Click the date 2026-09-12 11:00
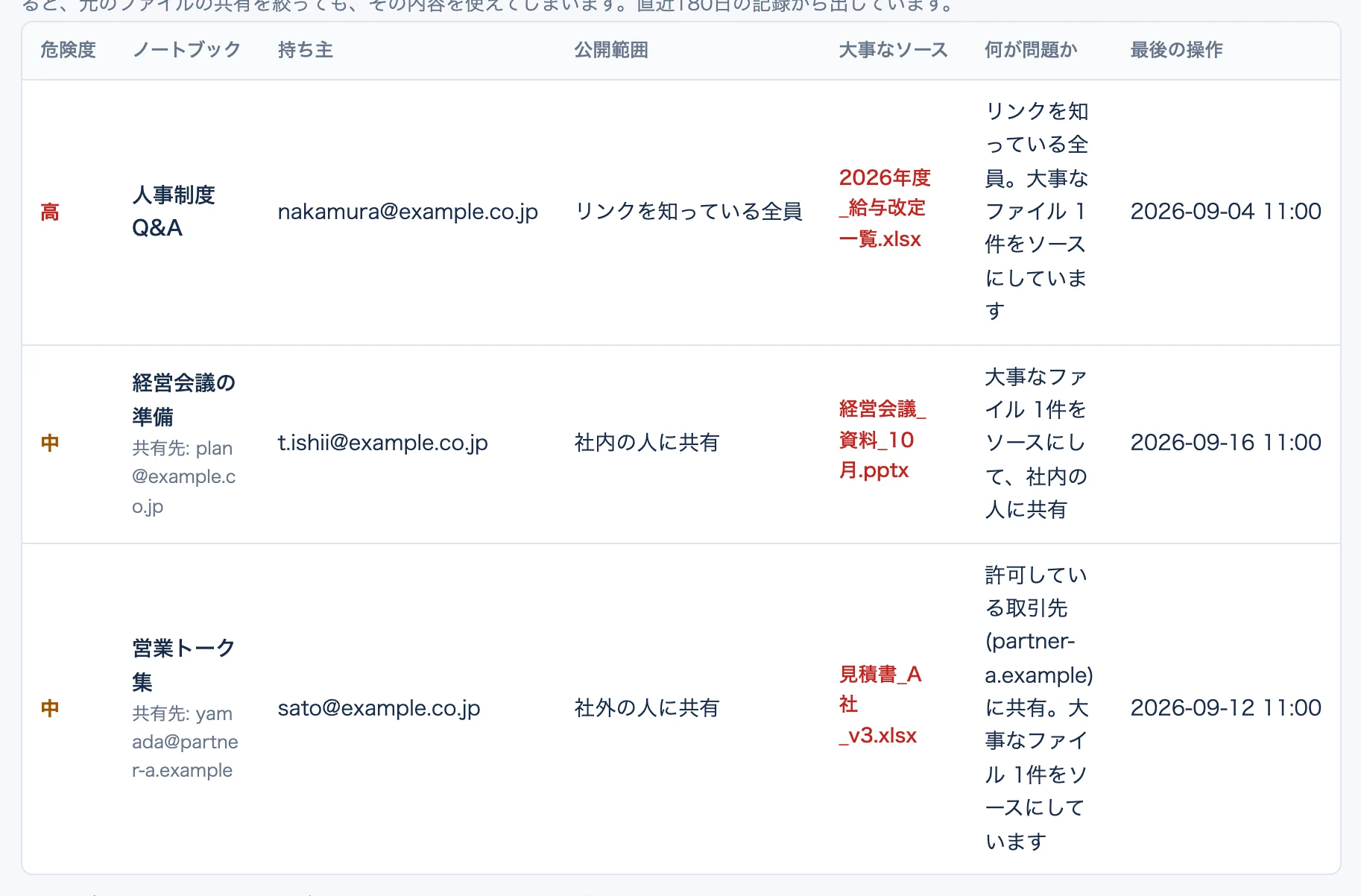 pos(1225,708)
